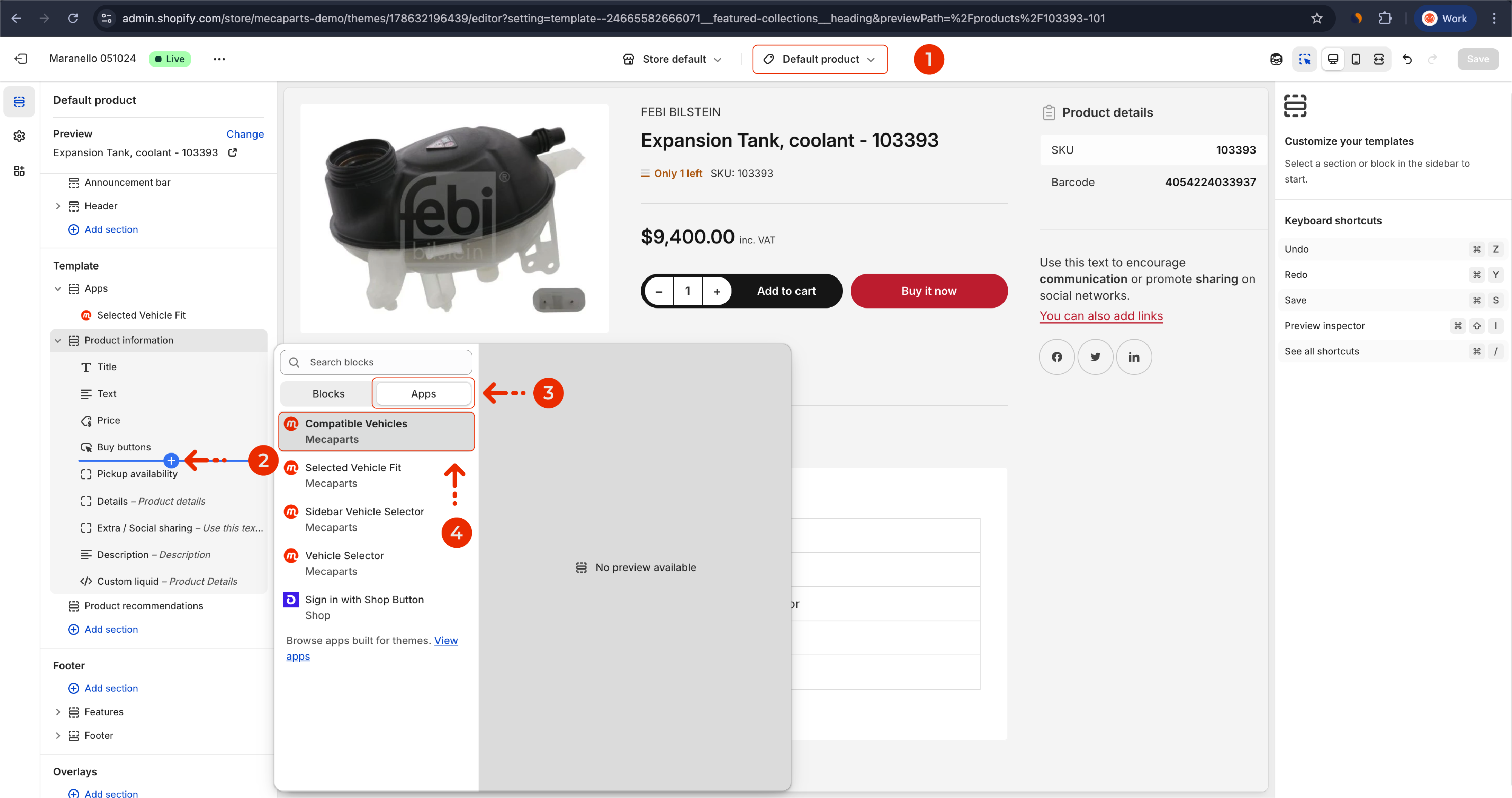Select the desktop preview mode

click(x=1333, y=59)
